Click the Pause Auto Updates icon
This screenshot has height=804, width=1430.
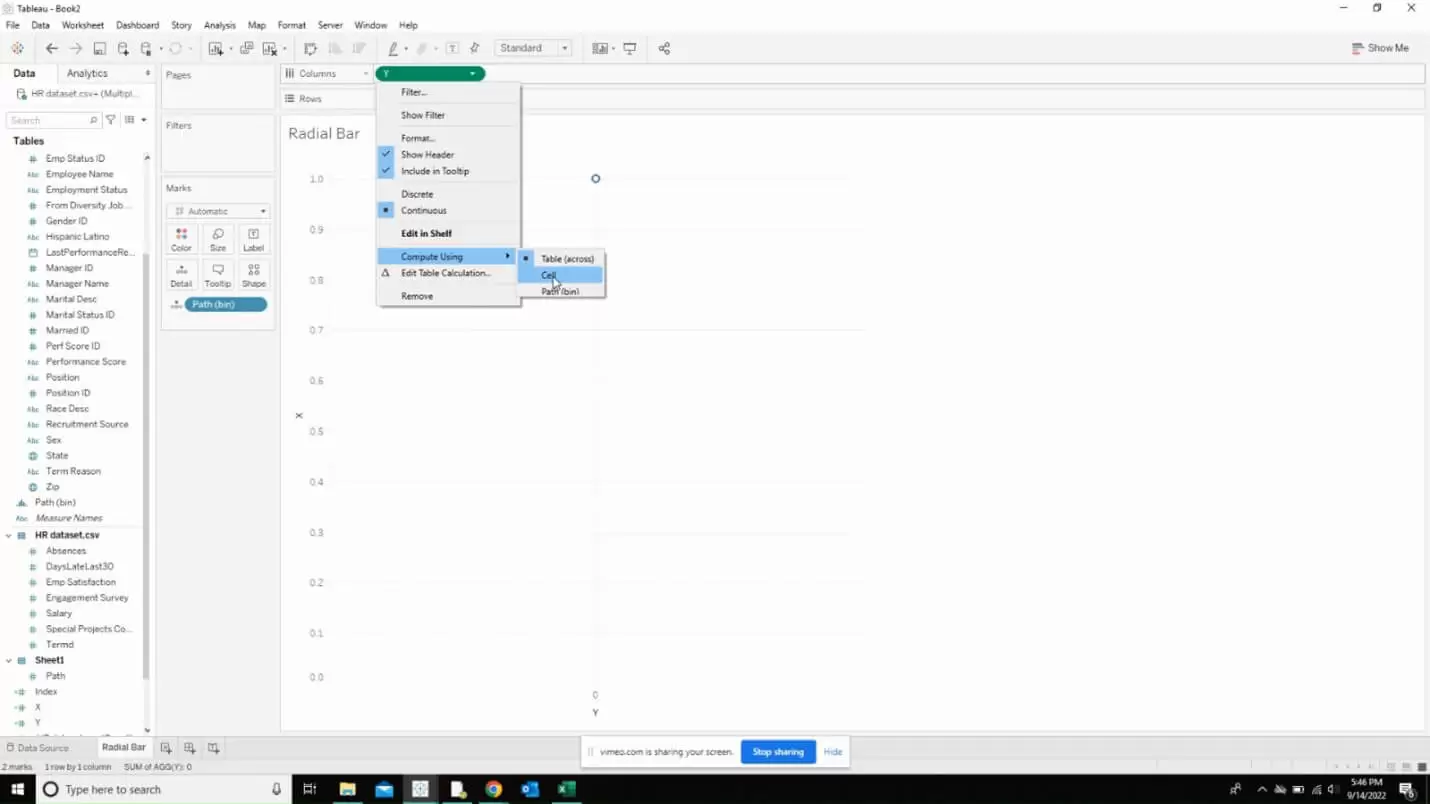(x=146, y=48)
